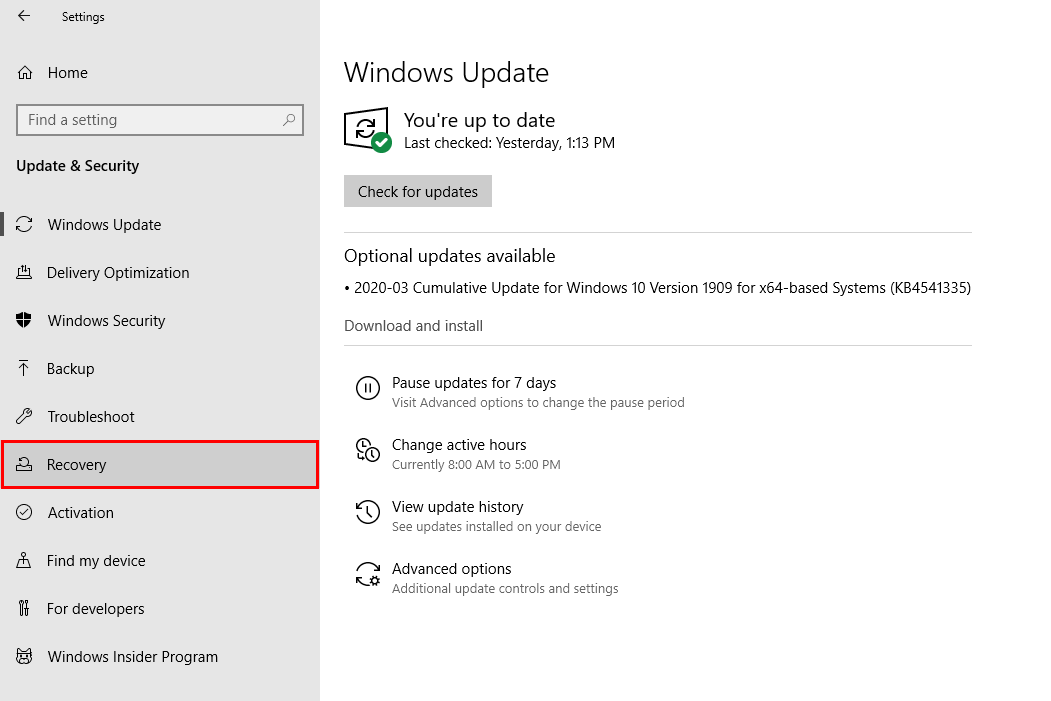Click the Home house icon

click(x=25, y=72)
